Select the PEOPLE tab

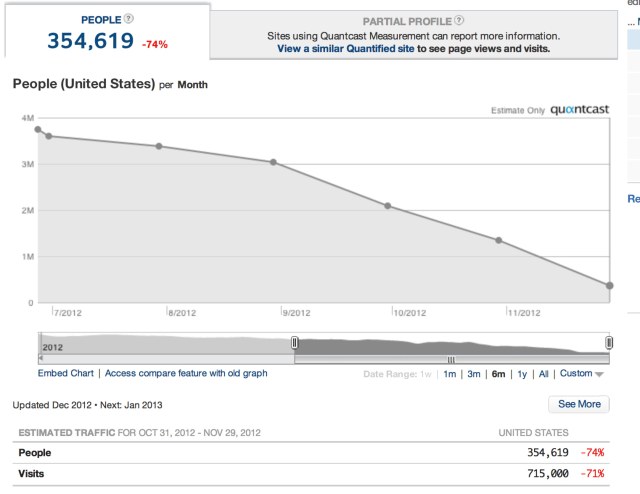tap(104, 32)
